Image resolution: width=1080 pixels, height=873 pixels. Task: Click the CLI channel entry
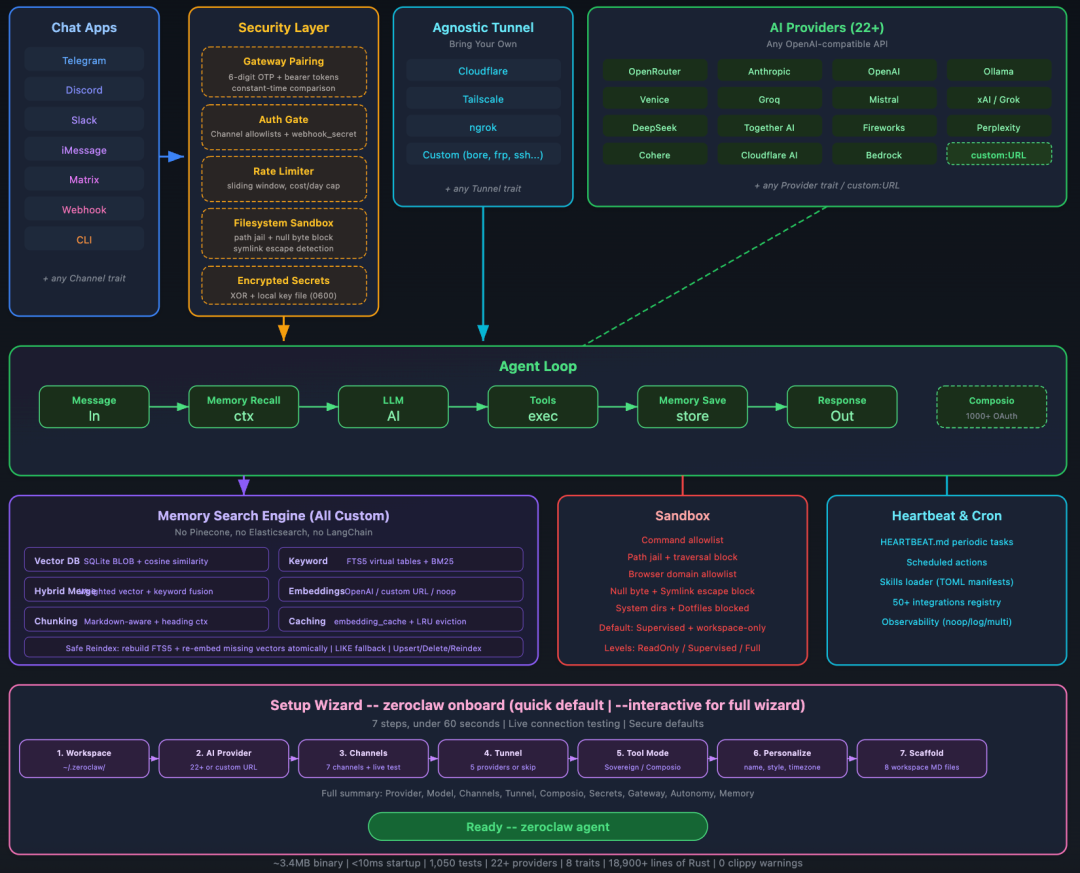84,240
